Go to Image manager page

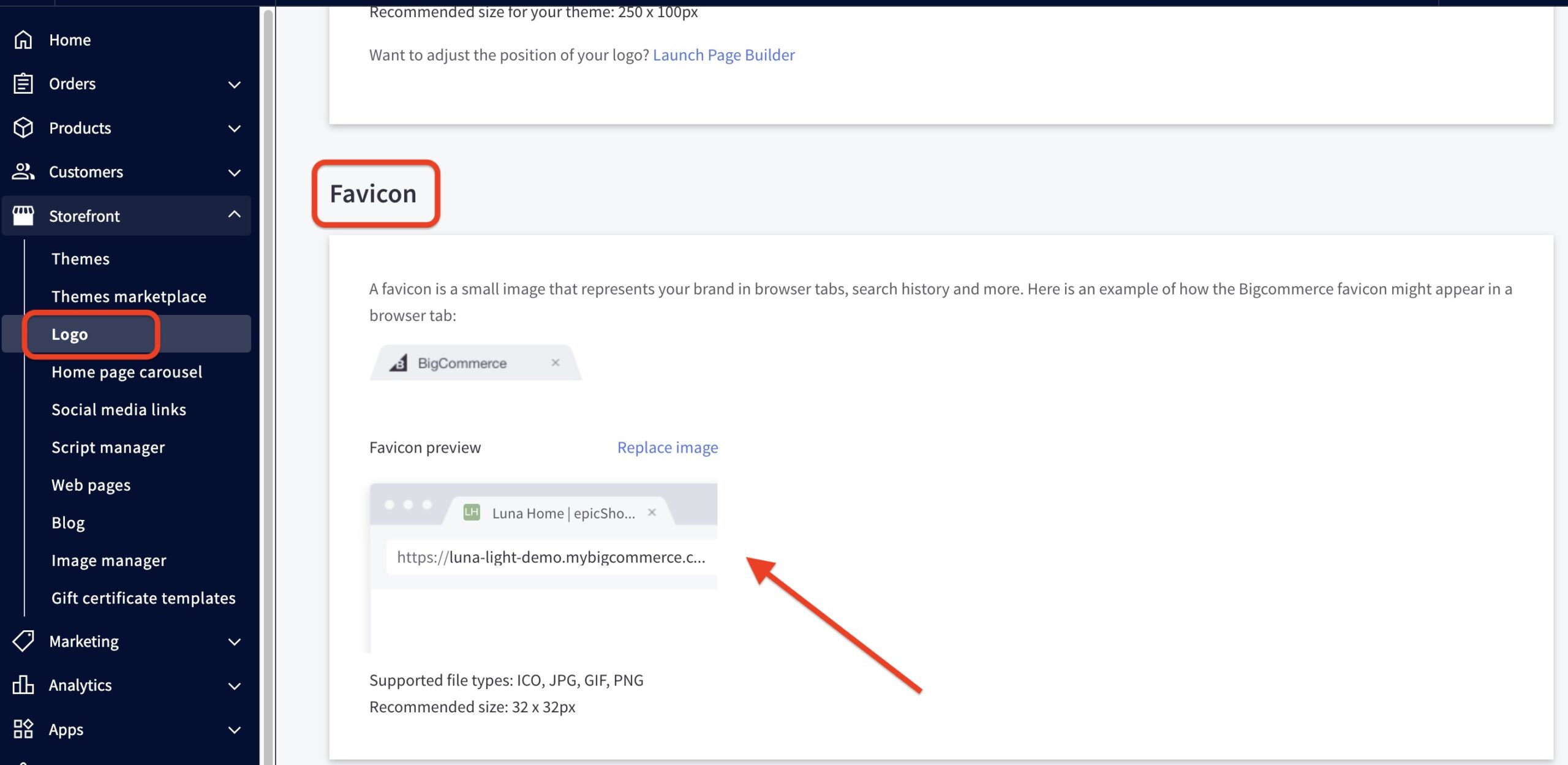click(x=108, y=561)
